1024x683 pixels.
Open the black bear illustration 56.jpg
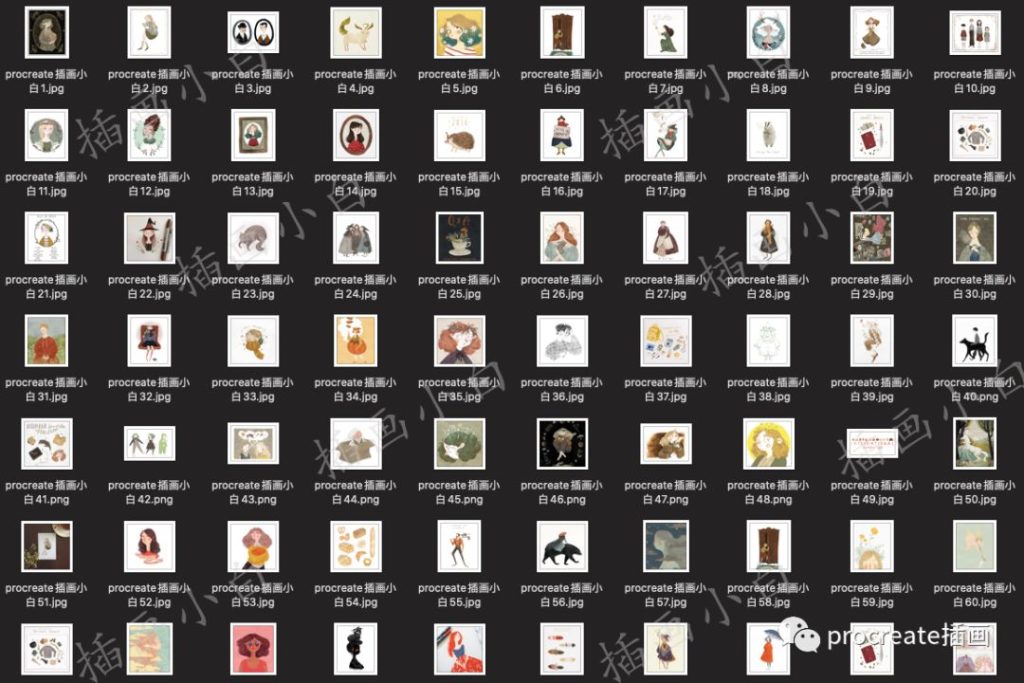[x=562, y=546]
